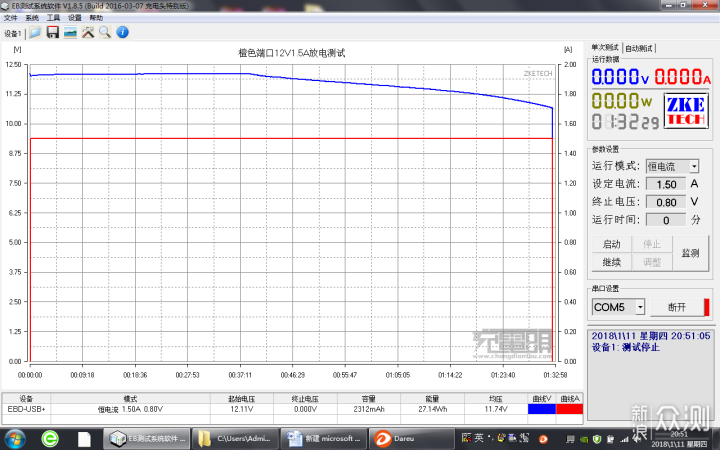Open the 工具 menu
The width and height of the screenshot is (720, 450).
coord(53,18)
